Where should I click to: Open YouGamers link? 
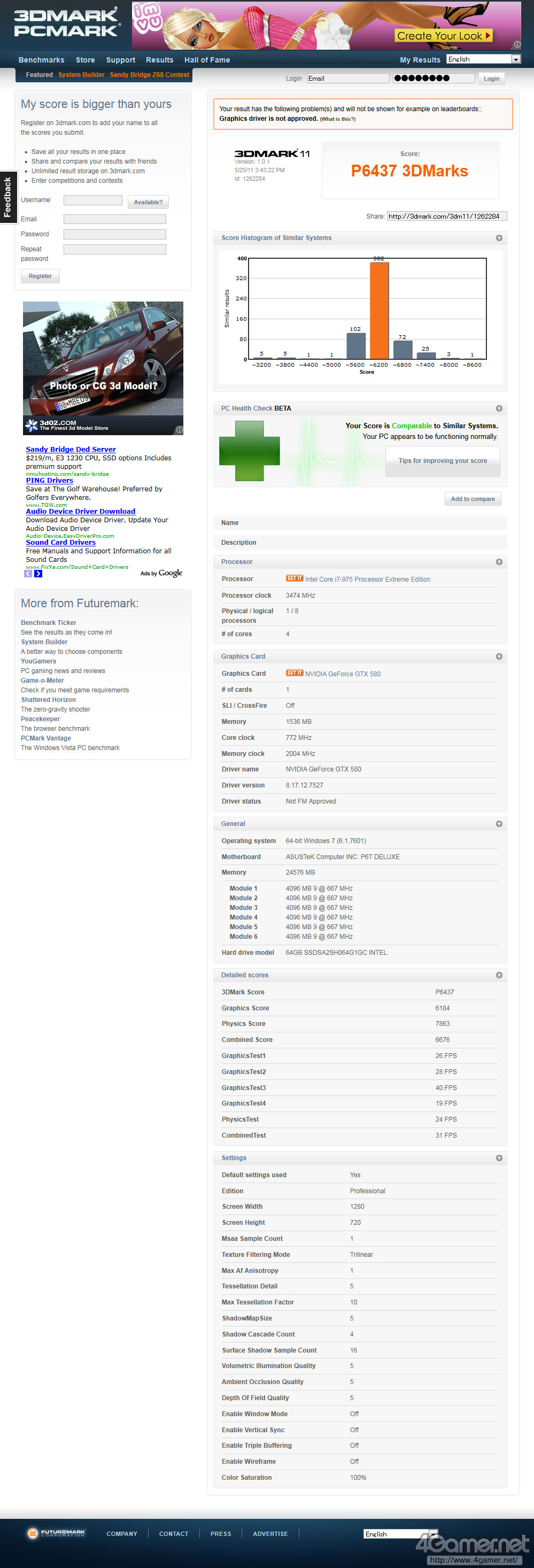click(x=38, y=662)
